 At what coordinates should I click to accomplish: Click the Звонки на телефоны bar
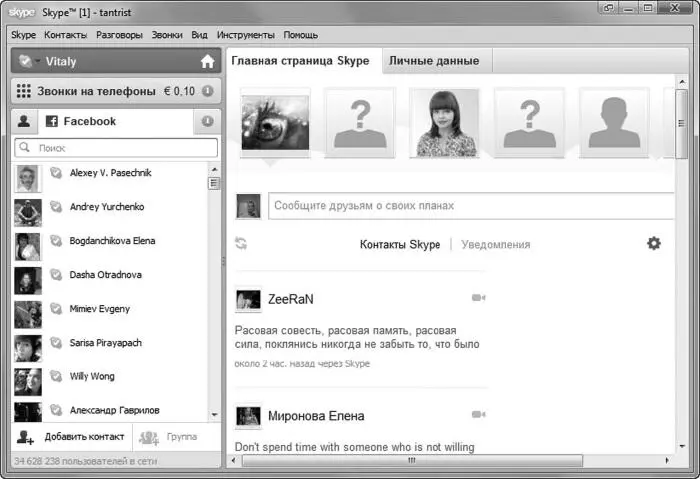point(116,91)
